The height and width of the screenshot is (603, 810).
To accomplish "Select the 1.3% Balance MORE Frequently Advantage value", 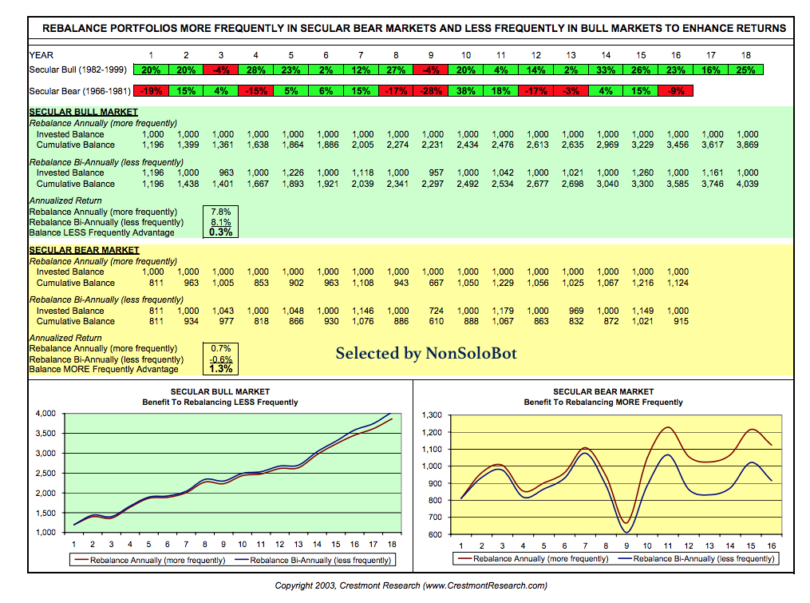I will click(x=221, y=368).
